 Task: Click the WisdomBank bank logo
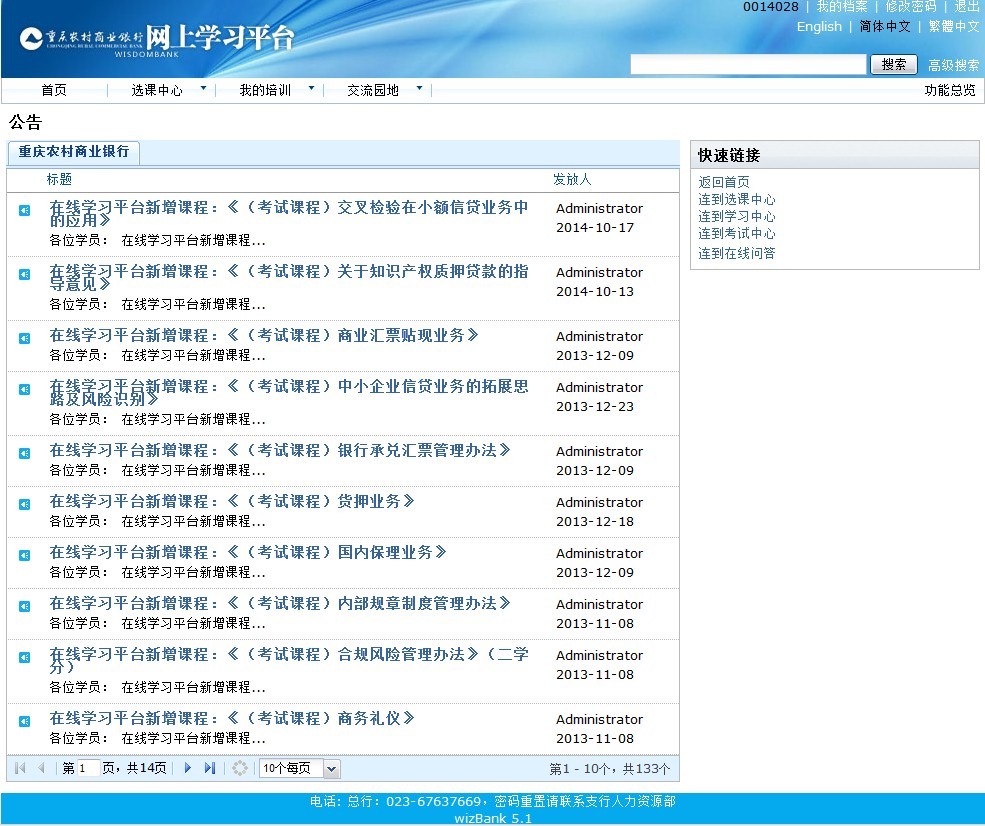point(156,40)
